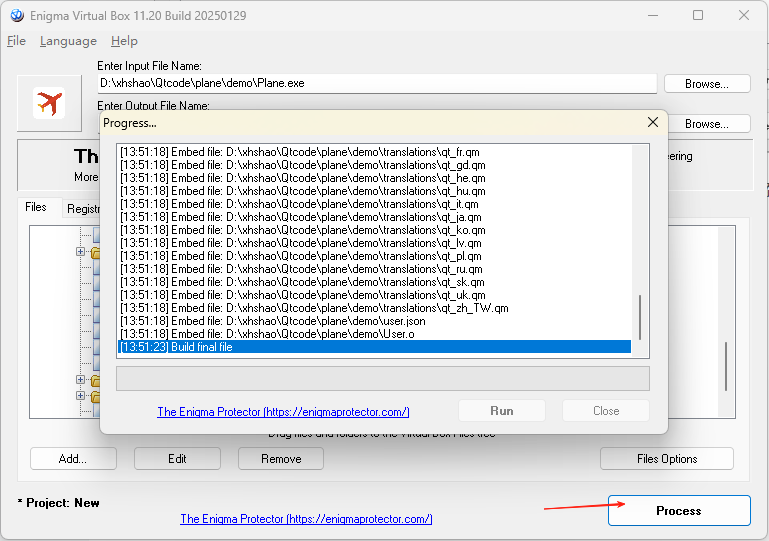This screenshot has width=769, height=541.
Task: Expand the bottom folder node in tree
Action: coord(80,395)
